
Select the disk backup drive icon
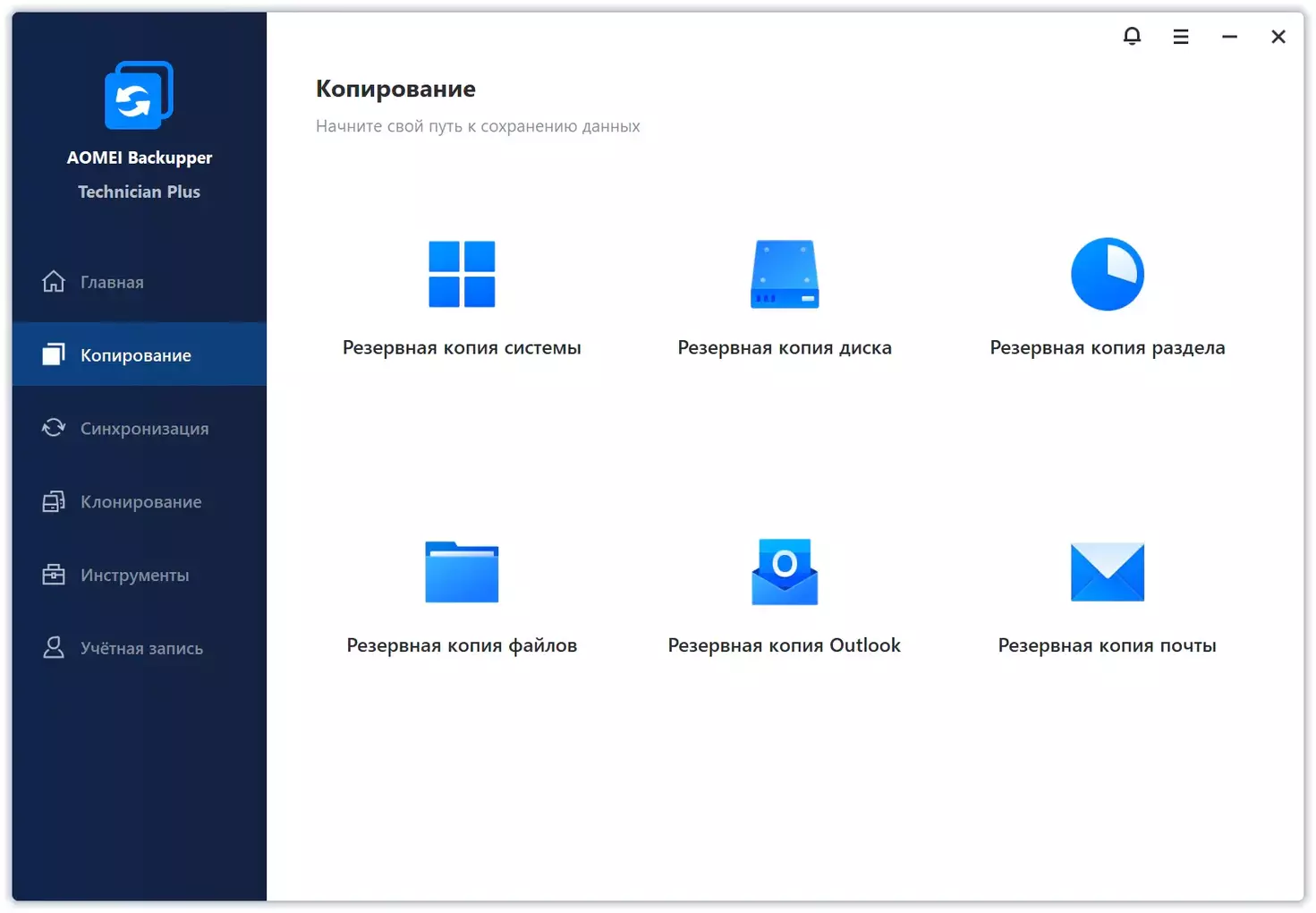point(785,274)
